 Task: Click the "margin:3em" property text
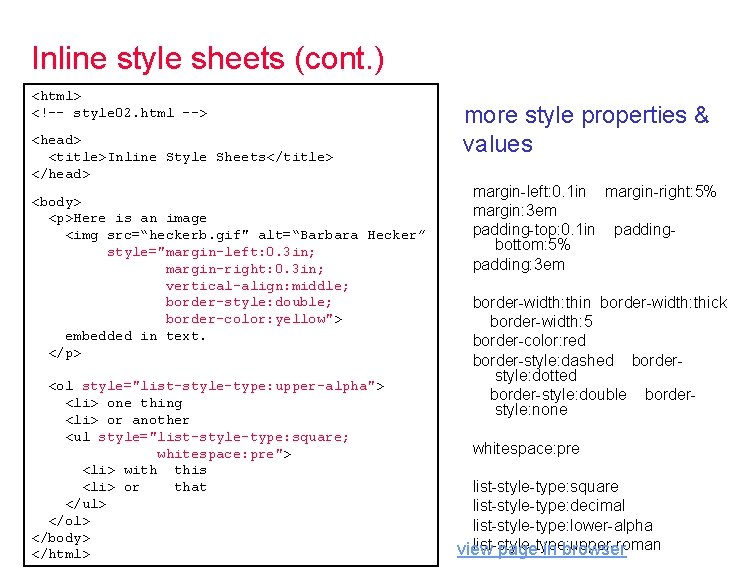[514, 211]
